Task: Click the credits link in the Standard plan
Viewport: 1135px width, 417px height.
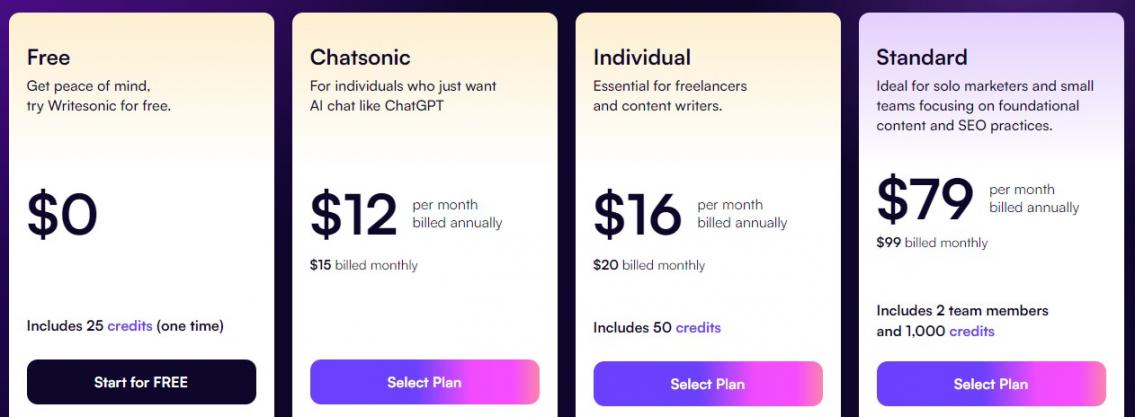Action: click(x=972, y=331)
